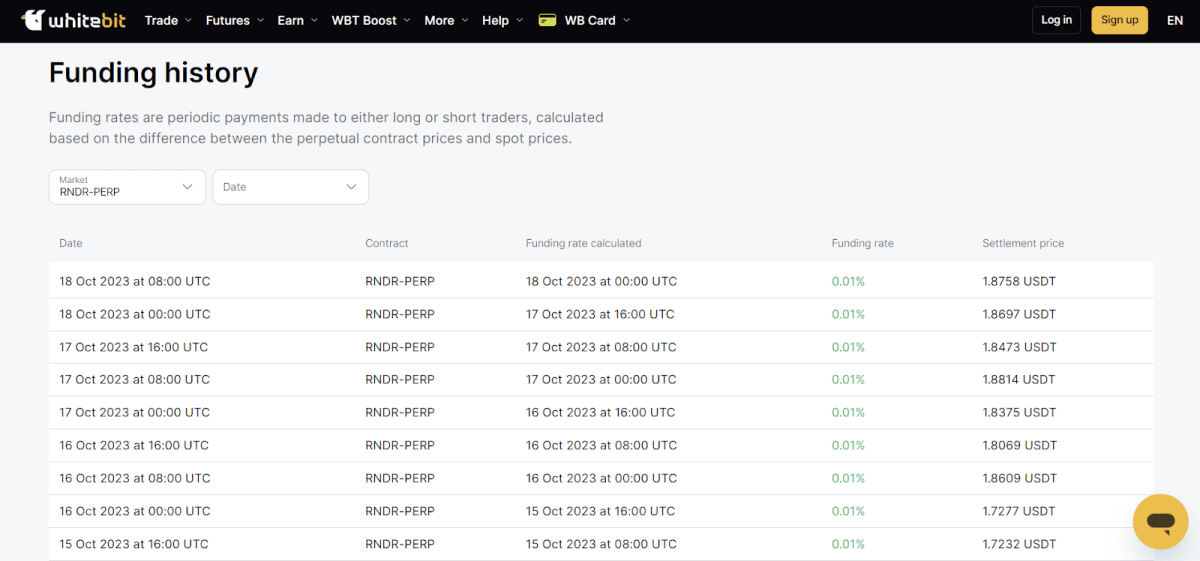Screen dimensions: 1200x561
Task: Click calculated time 16 Oct 2023 at 00:00 UTC
Action: click(601, 478)
